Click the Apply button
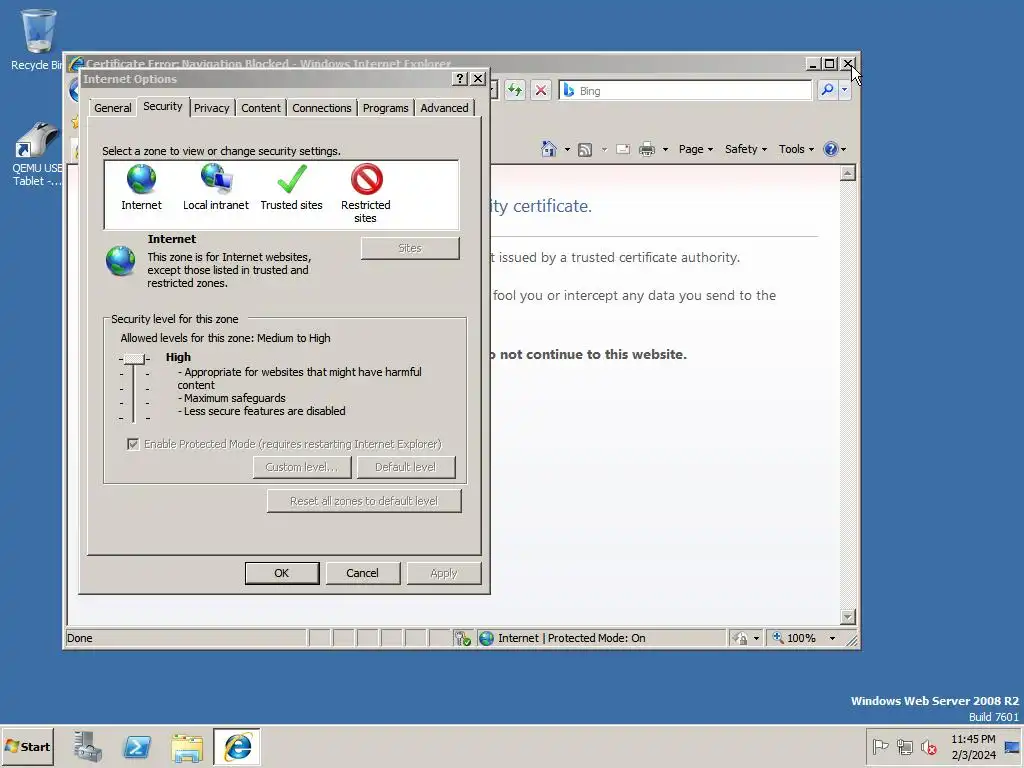Screen dimensions: 1024x768 click(x=443, y=573)
